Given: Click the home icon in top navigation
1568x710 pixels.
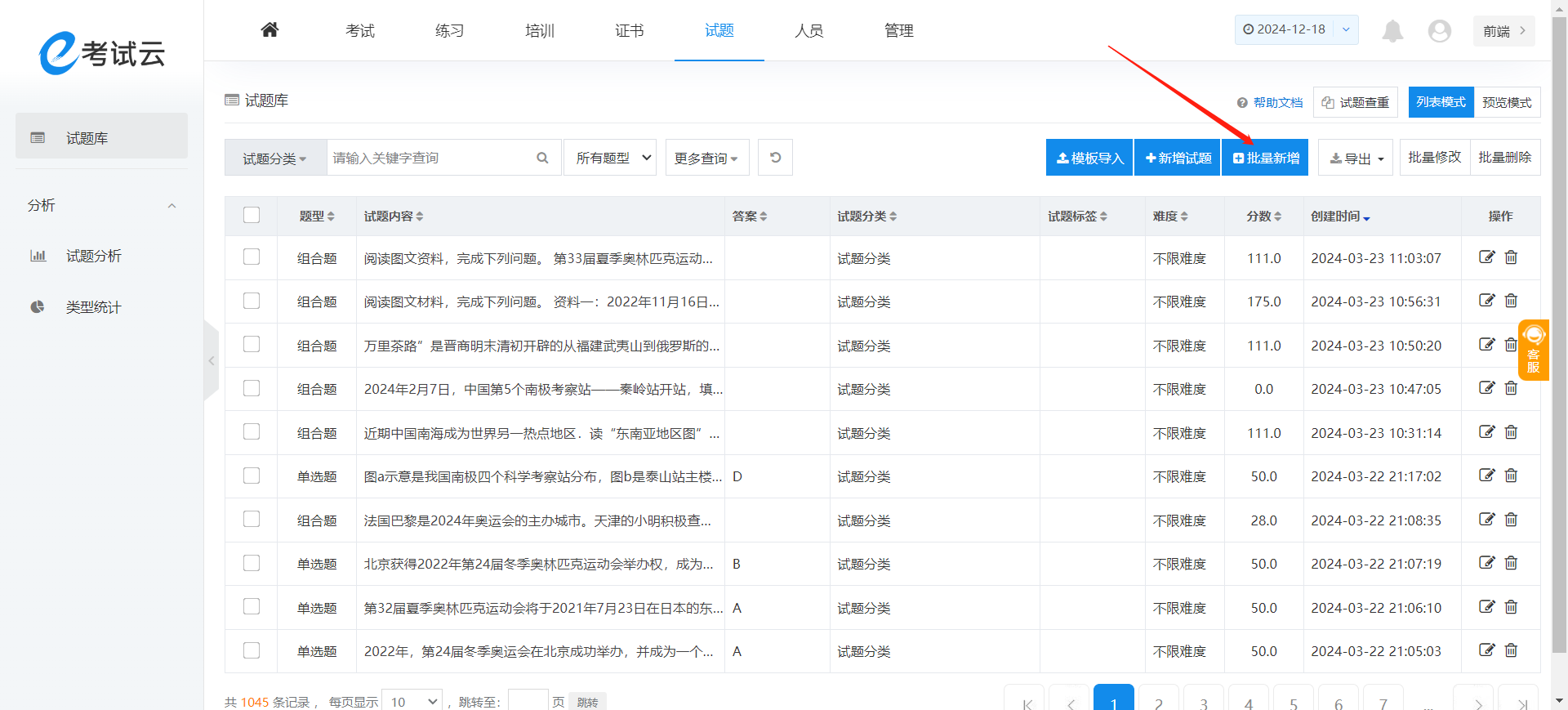Looking at the screenshot, I should tap(269, 30).
